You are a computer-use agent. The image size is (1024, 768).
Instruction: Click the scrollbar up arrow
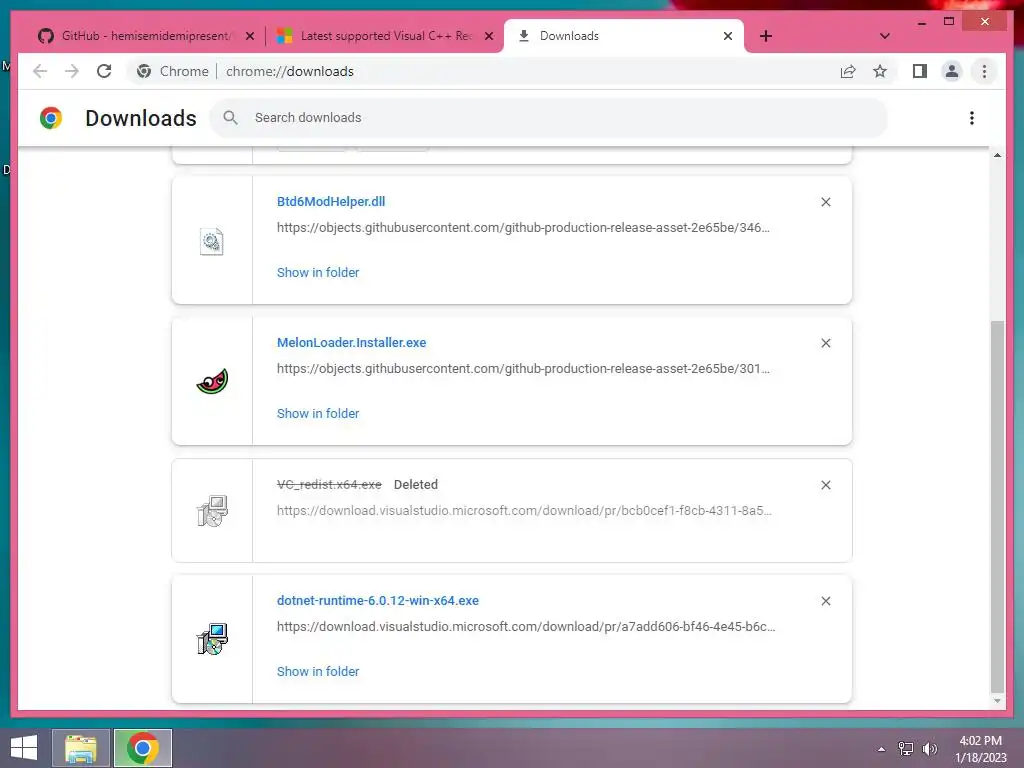pos(997,155)
